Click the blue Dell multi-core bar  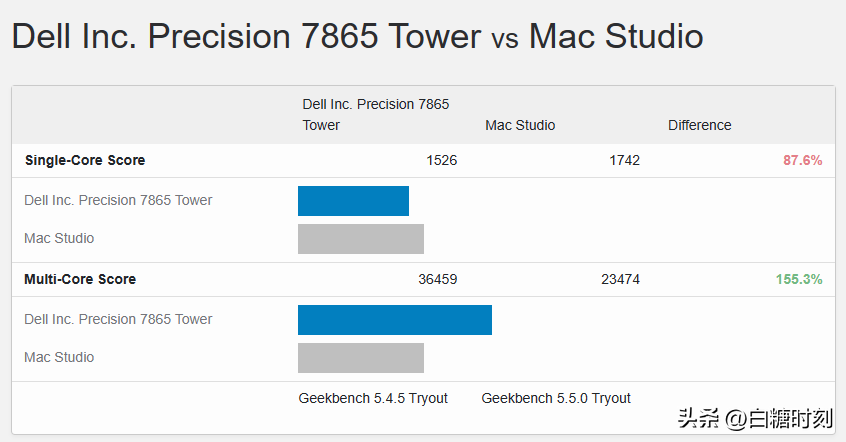[x=395, y=319]
